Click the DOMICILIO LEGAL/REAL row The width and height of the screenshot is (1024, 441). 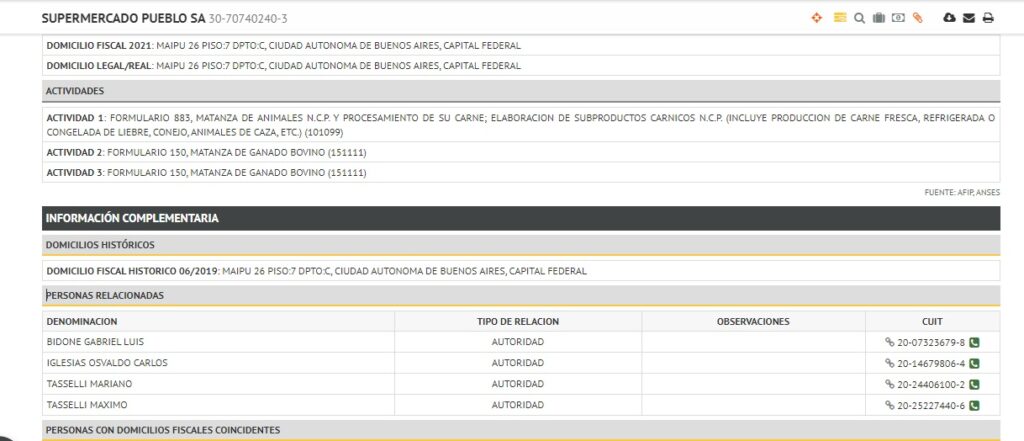(521, 66)
